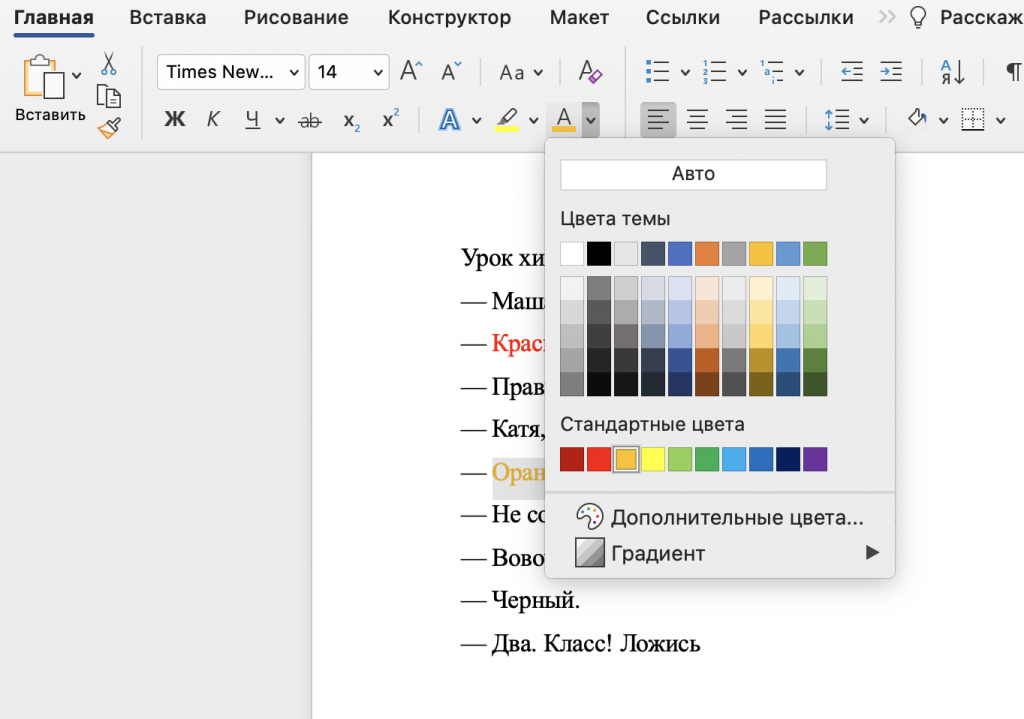Image resolution: width=1024 pixels, height=719 pixels.
Task: Sort text with the А-Я sort icon
Action: tap(952, 71)
